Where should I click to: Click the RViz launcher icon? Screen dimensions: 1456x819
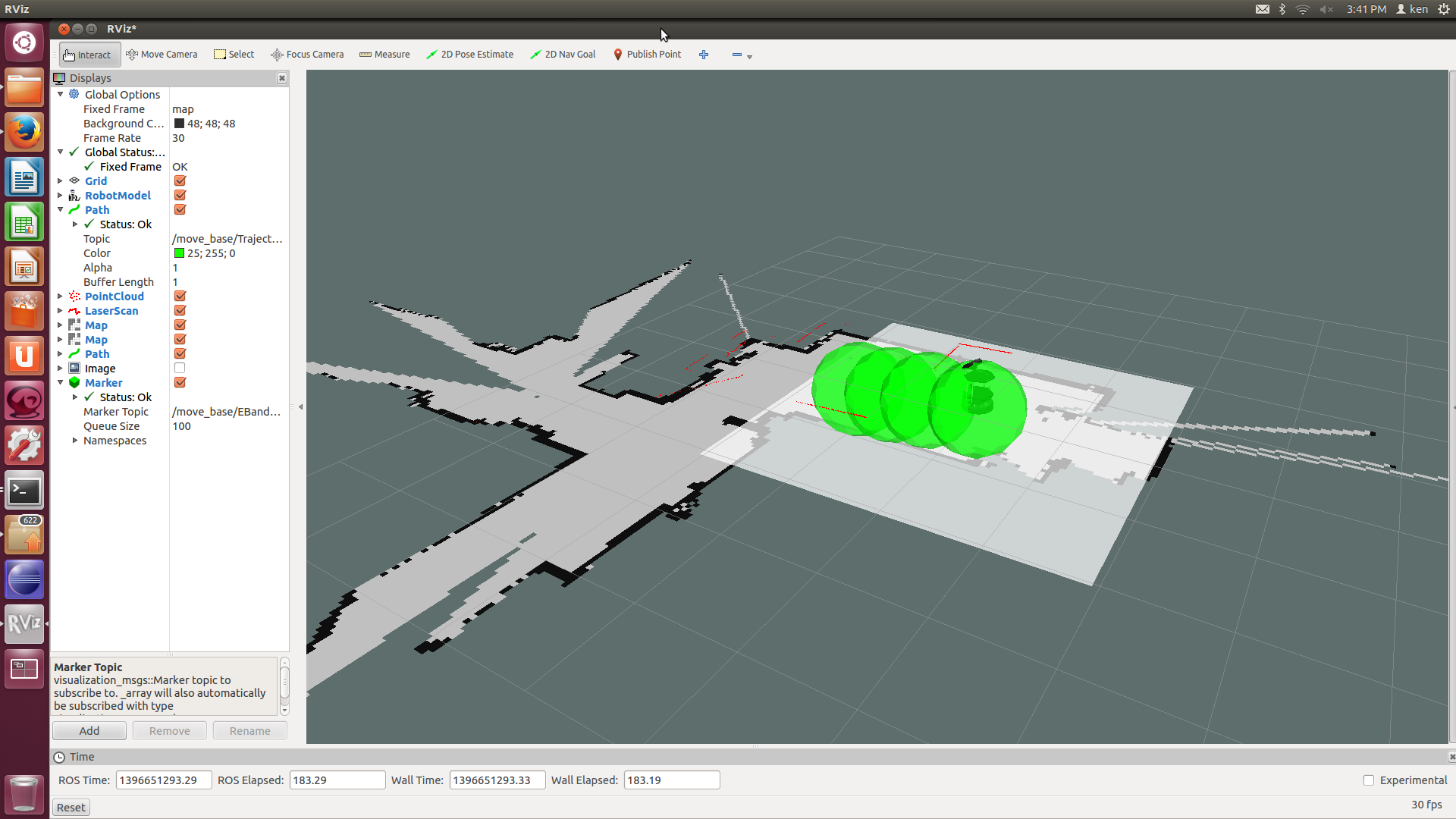pyautogui.click(x=24, y=624)
